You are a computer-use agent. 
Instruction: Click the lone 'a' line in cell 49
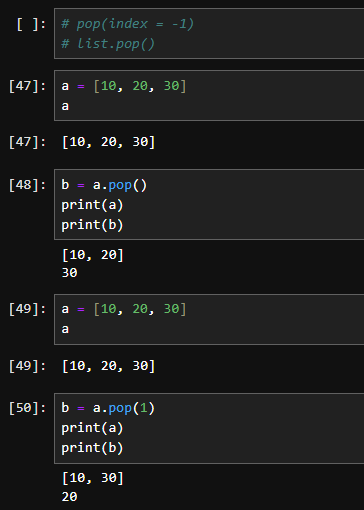coord(65,329)
